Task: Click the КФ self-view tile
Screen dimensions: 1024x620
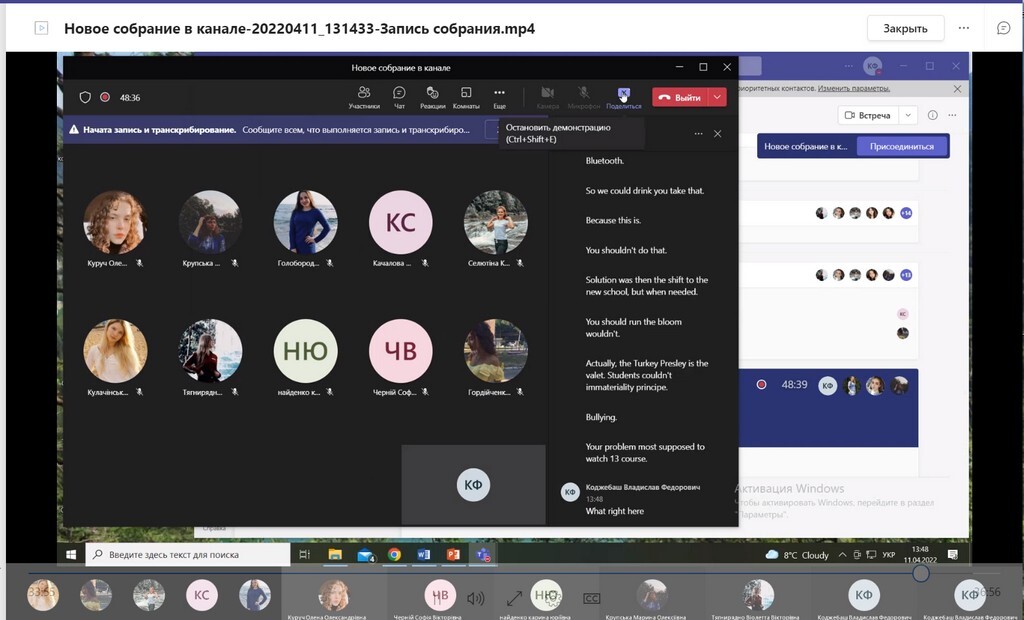Action: [473, 485]
